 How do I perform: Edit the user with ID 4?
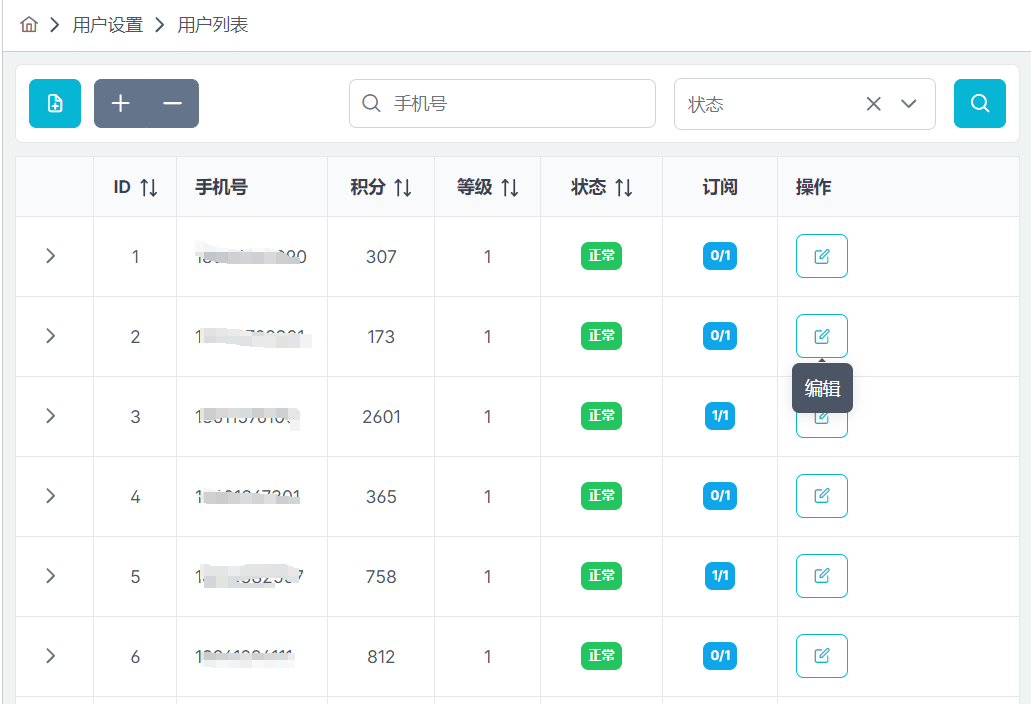[822, 496]
